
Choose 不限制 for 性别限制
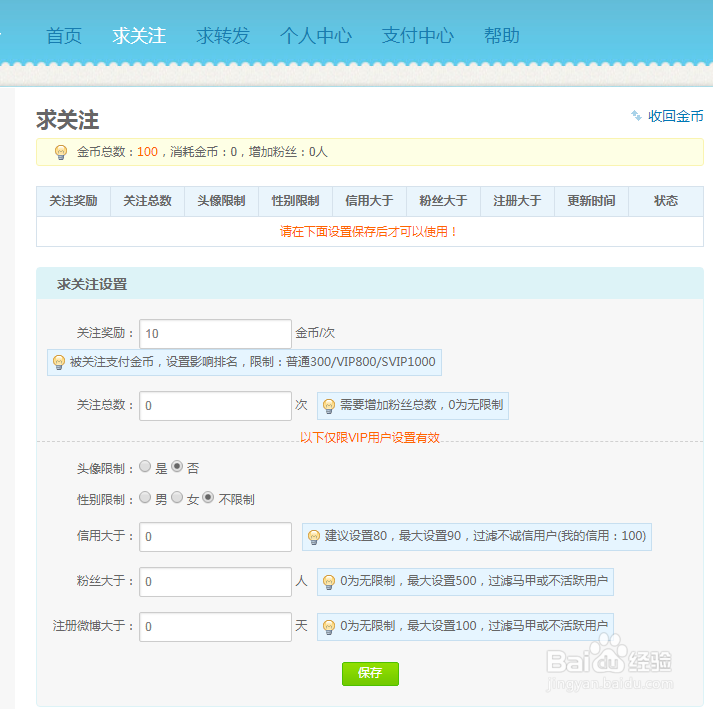[x=208, y=497]
